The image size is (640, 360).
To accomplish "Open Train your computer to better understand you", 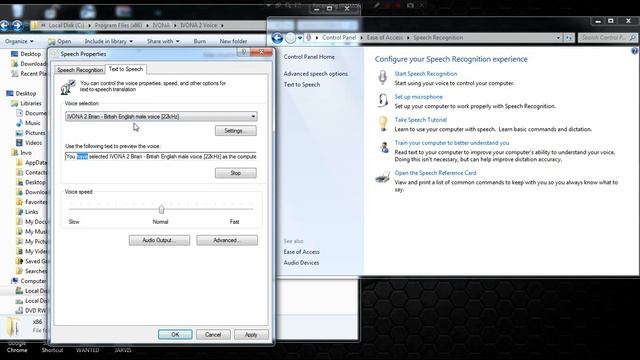I will [451, 143].
